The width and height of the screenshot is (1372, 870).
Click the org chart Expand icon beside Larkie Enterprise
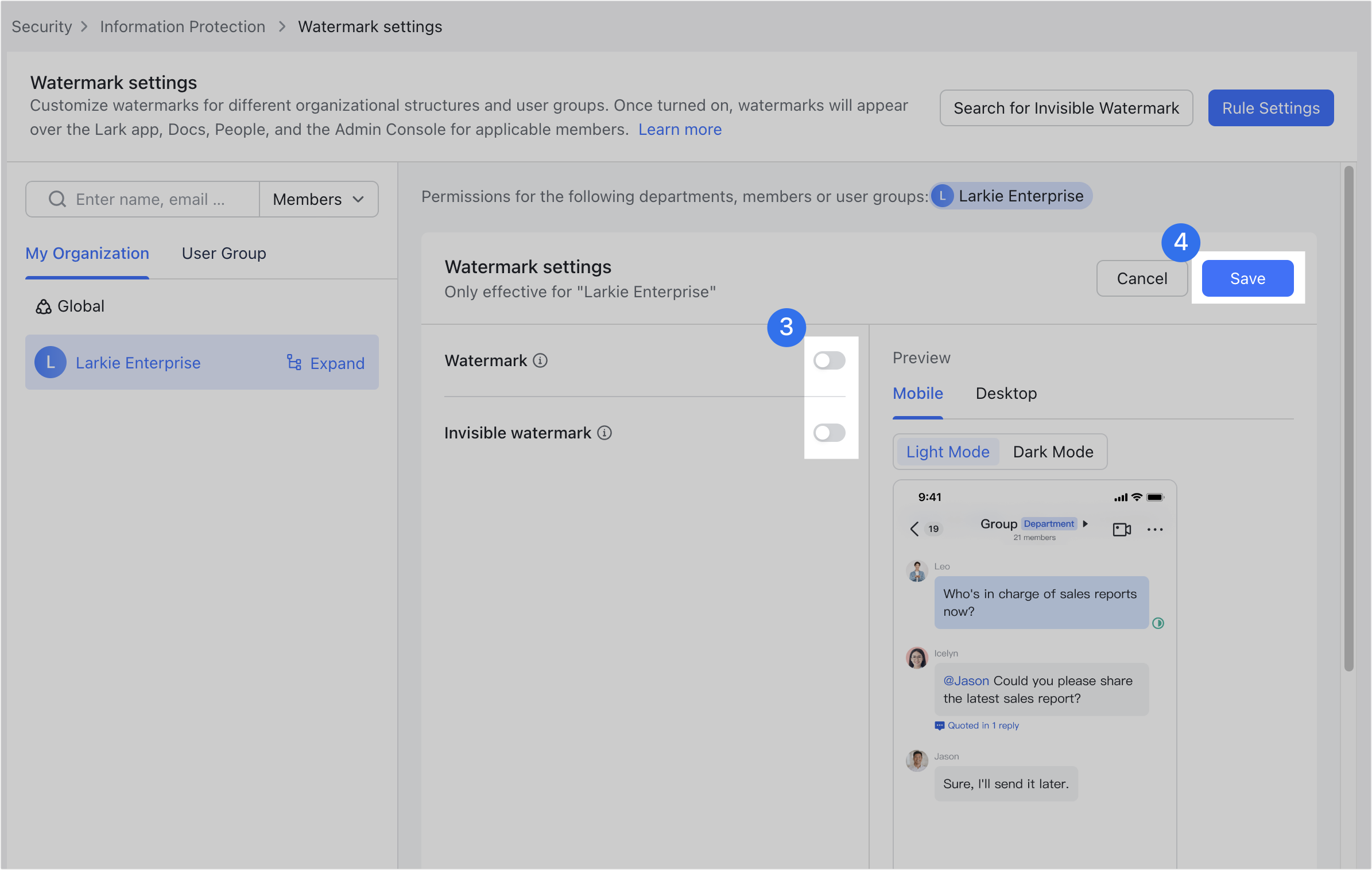point(294,363)
